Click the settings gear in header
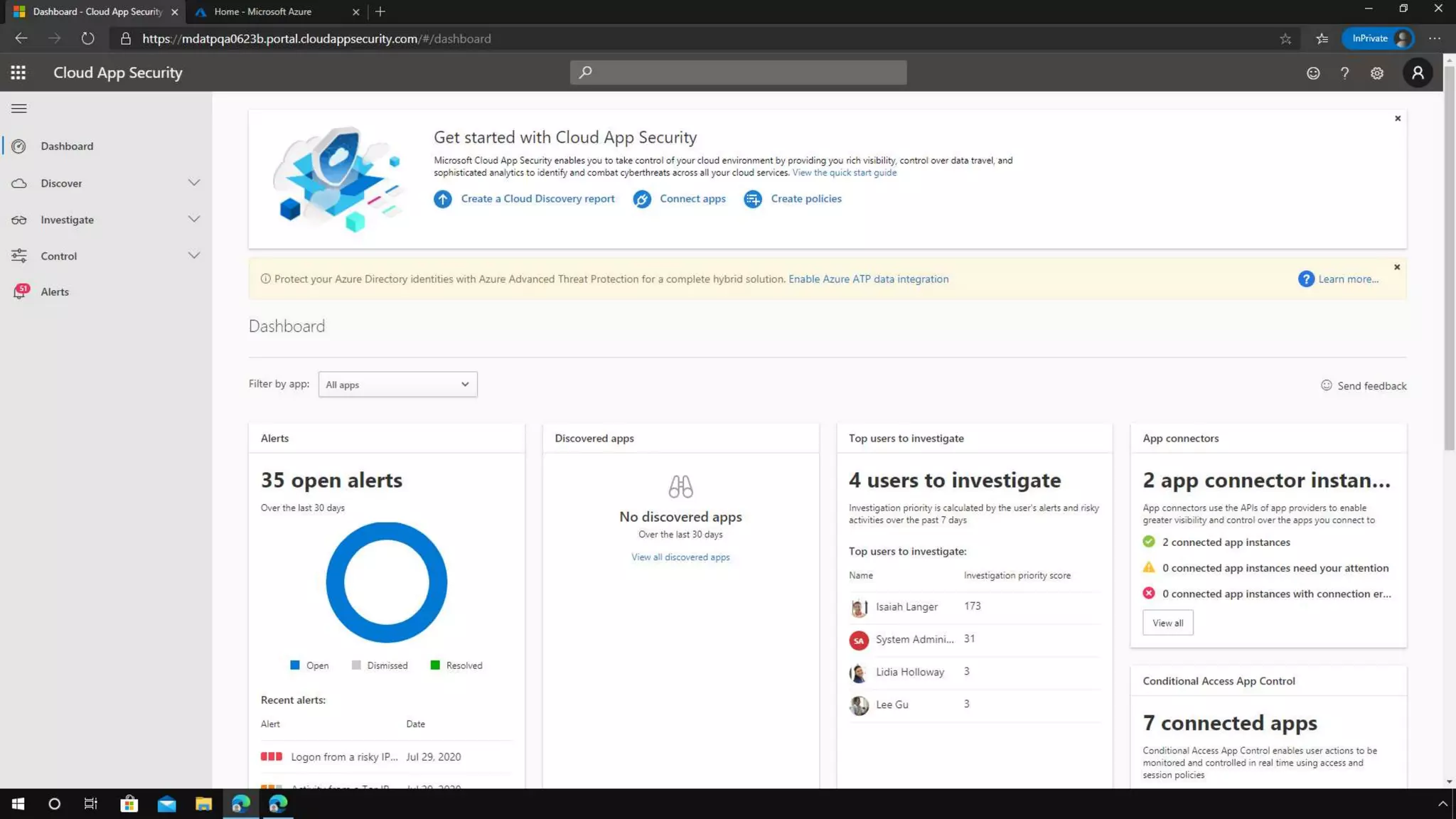This screenshot has height=819, width=1456. (x=1377, y=73)
